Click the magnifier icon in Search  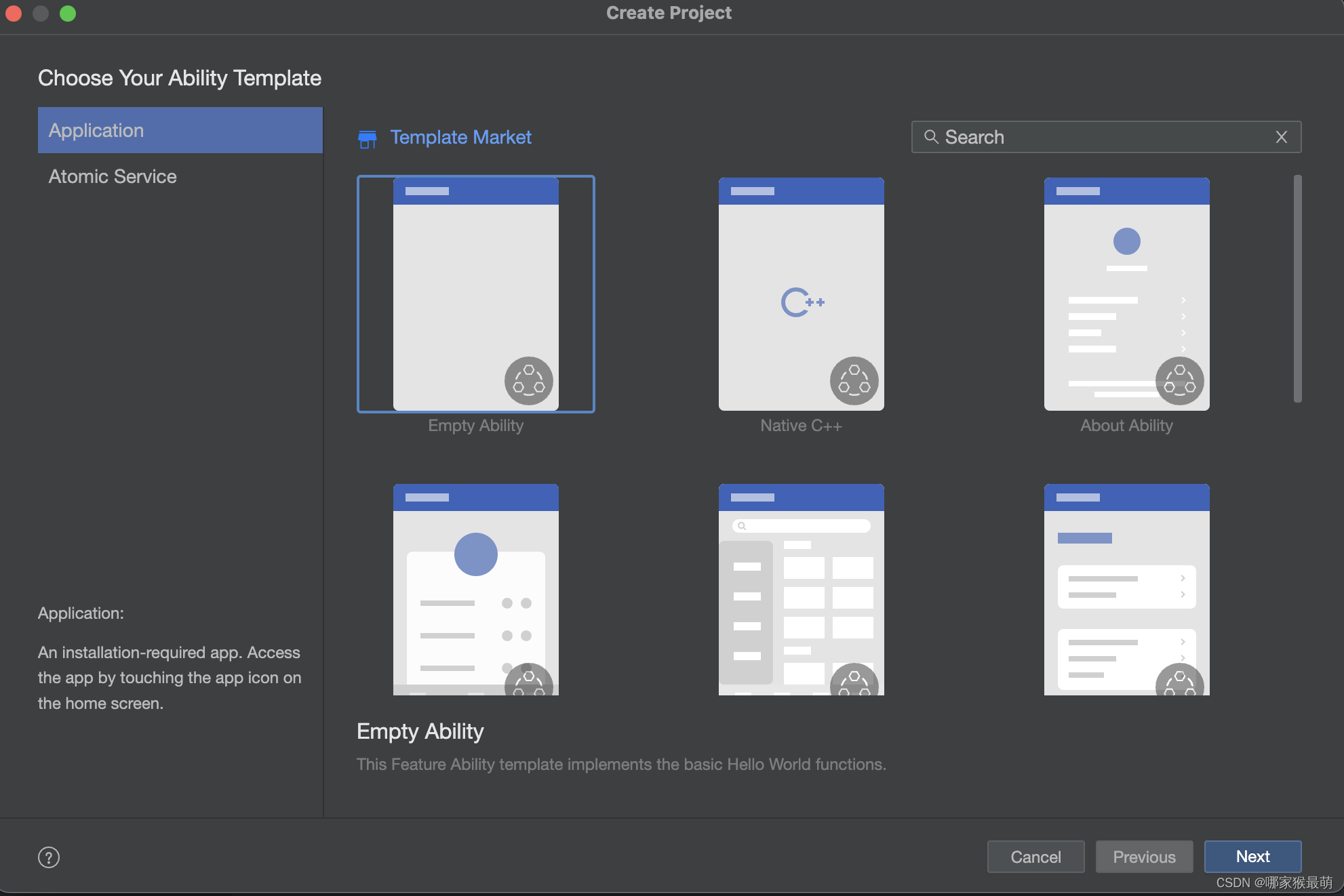[x=931, y=137]
